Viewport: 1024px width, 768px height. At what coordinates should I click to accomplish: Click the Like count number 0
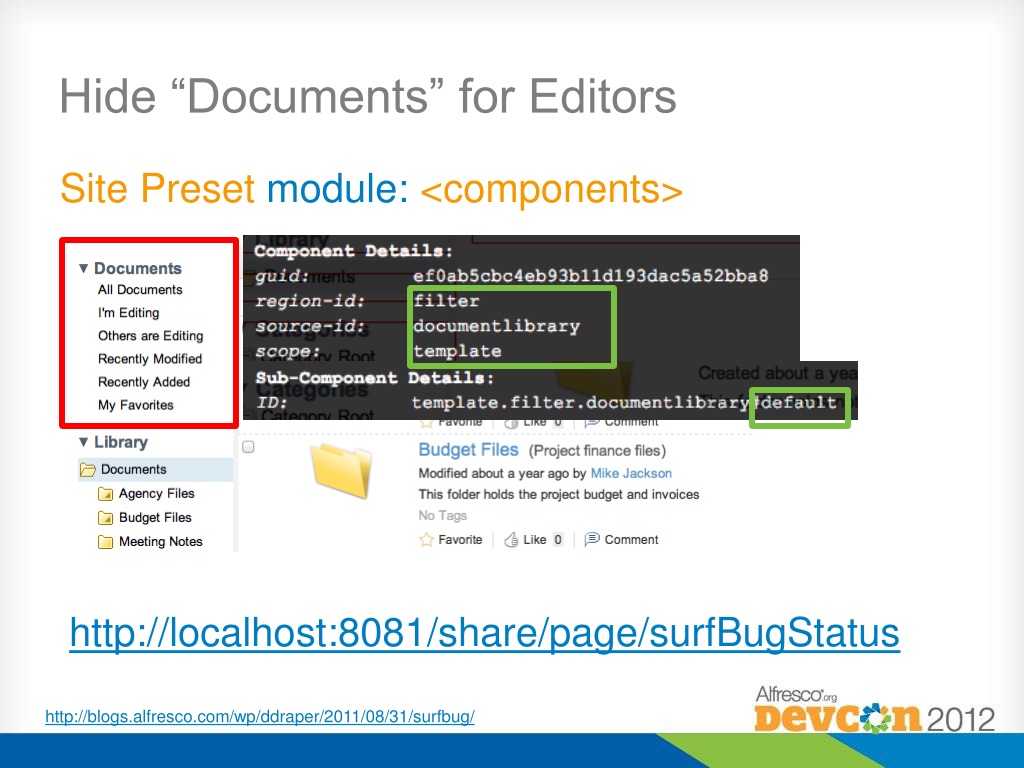pos(558,539)
